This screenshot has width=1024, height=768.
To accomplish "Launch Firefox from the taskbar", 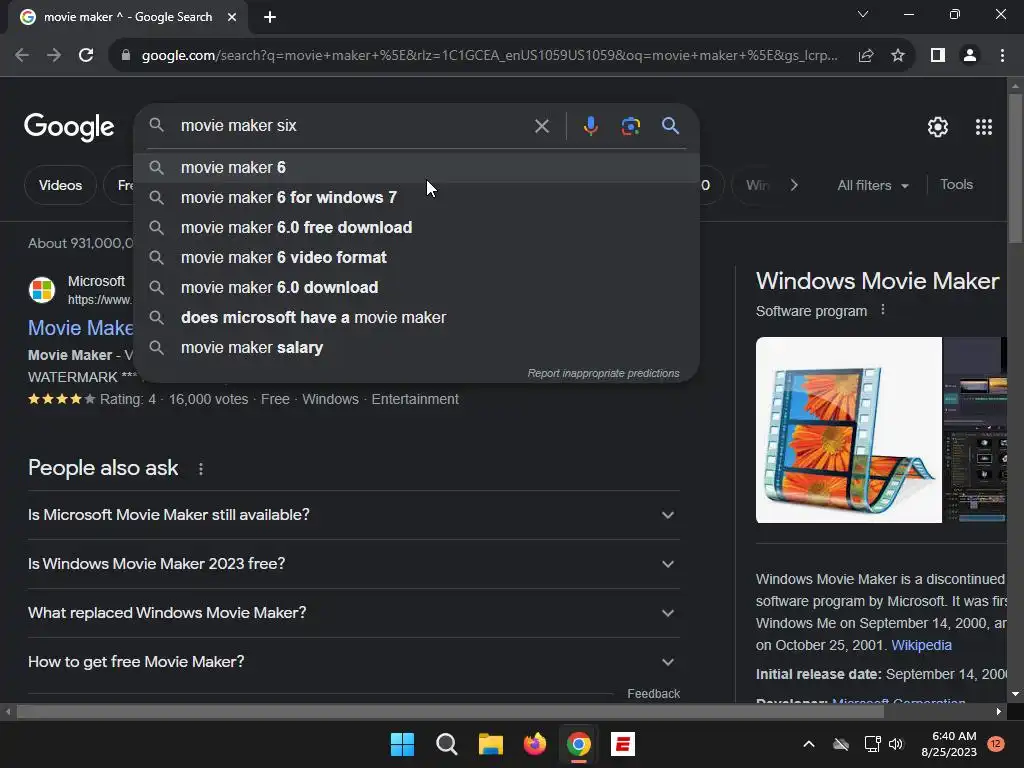I will 535,744.
